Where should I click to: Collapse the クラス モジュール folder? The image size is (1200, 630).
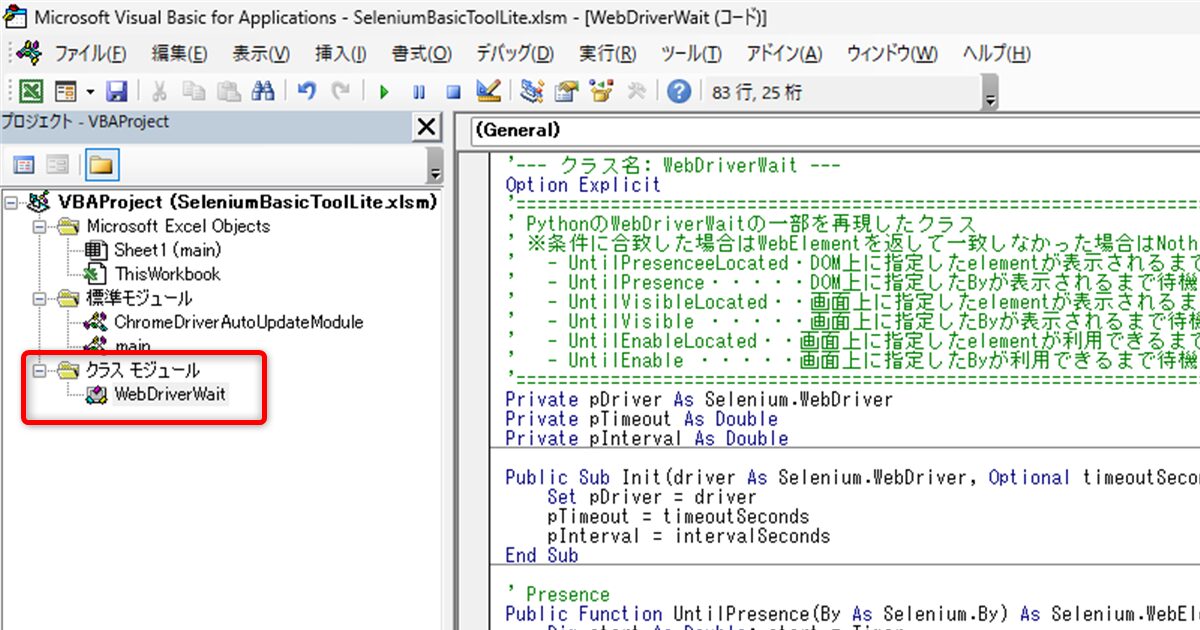point(40,370)
